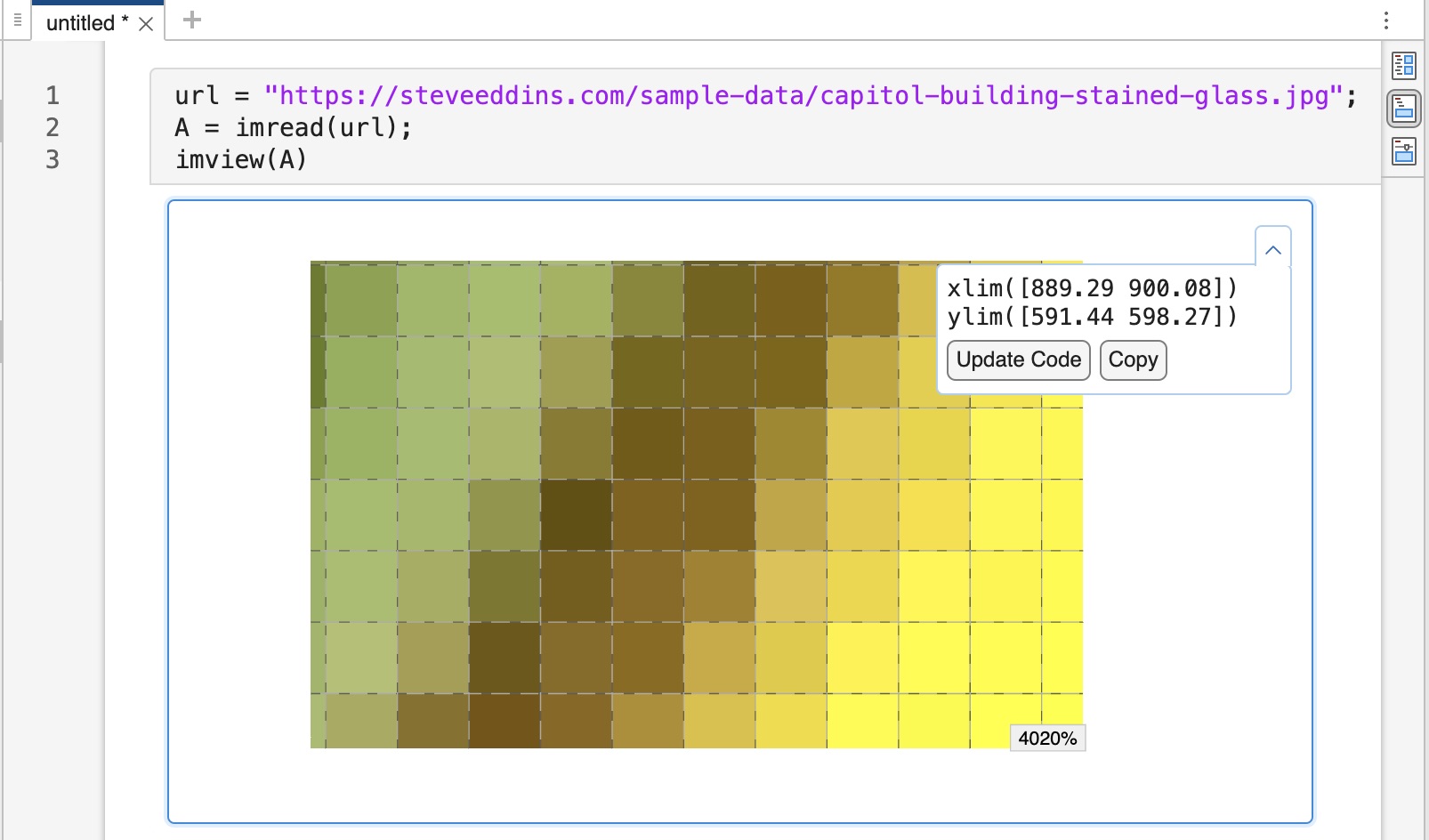Click line number 3 in gutter
The image size is (1429, 840).
[x=52, y=159]
